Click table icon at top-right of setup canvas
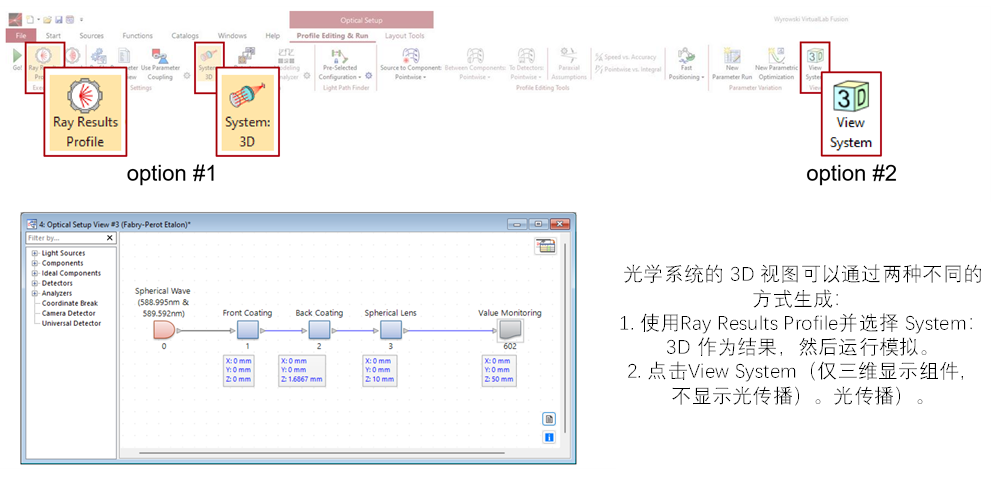The image size is (991, 477). pyautogui.click(x=545, y=246)
